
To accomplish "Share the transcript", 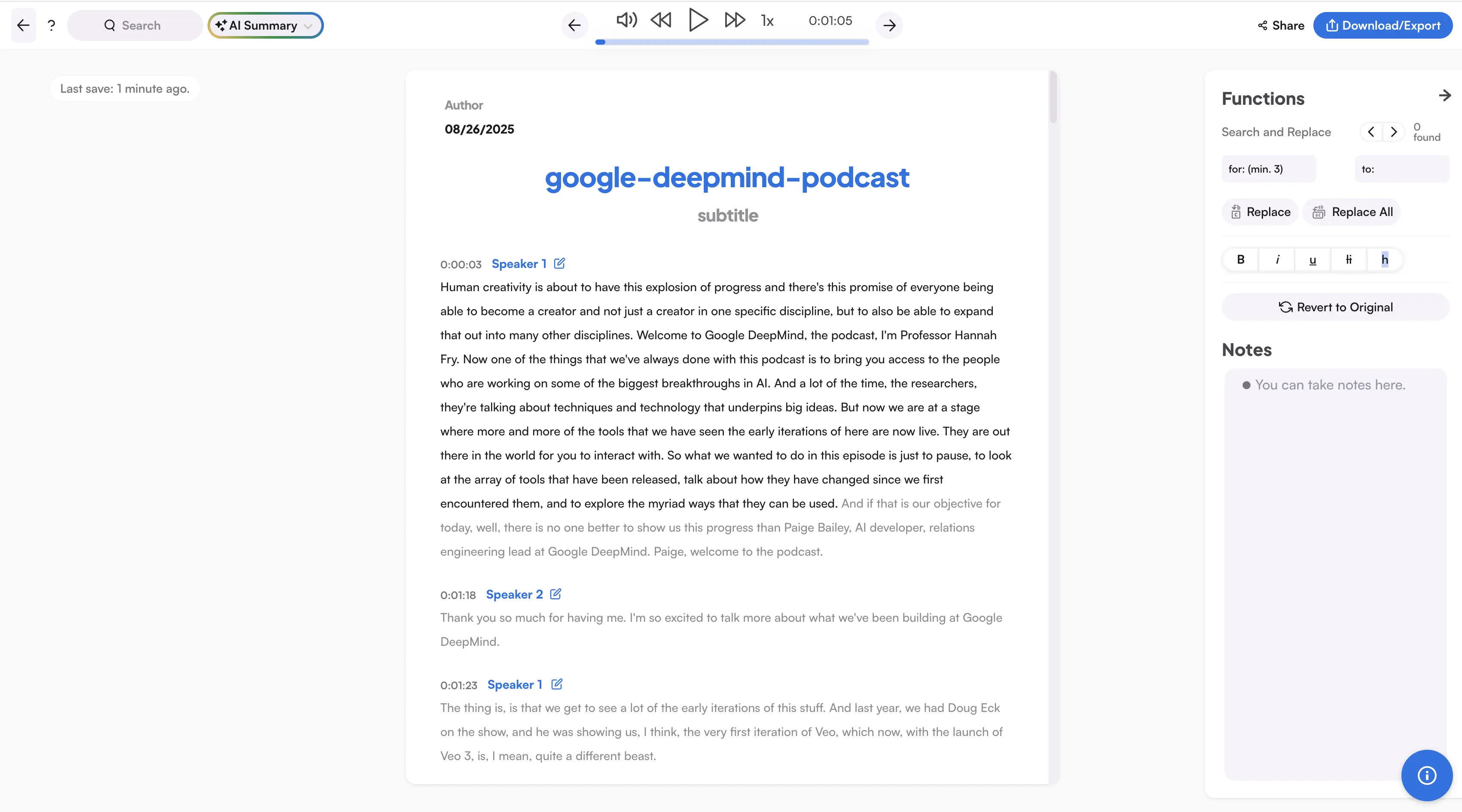I will point(1280,25).
